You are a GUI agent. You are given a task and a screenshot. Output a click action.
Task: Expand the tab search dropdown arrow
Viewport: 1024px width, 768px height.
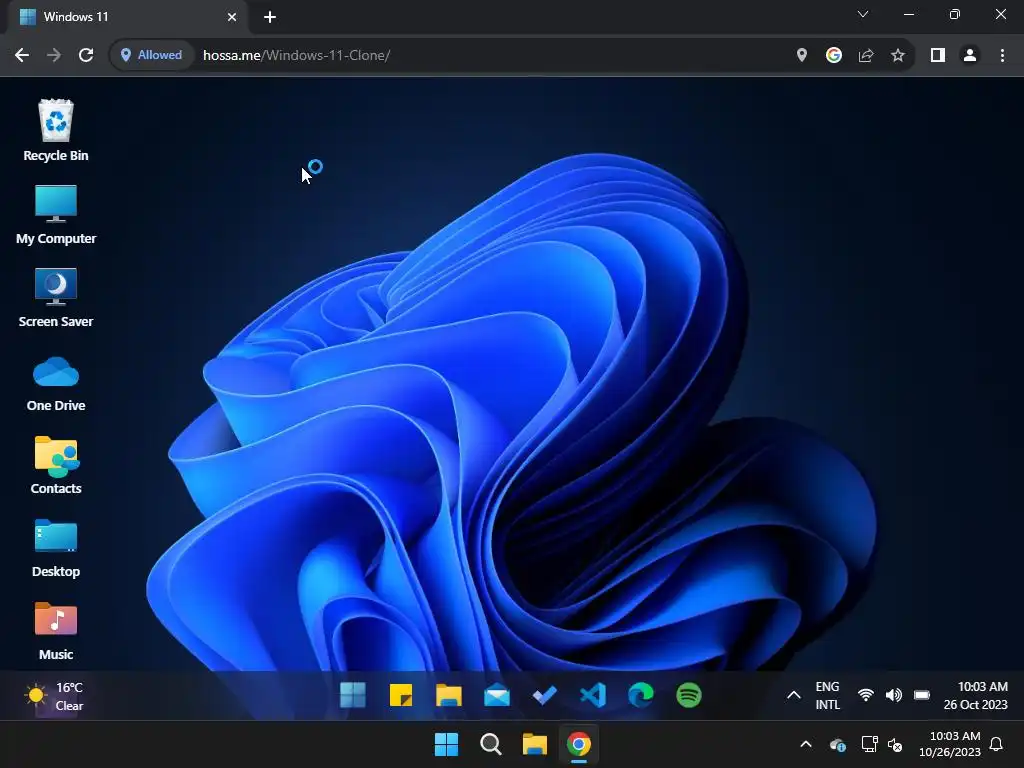[863, 14]
